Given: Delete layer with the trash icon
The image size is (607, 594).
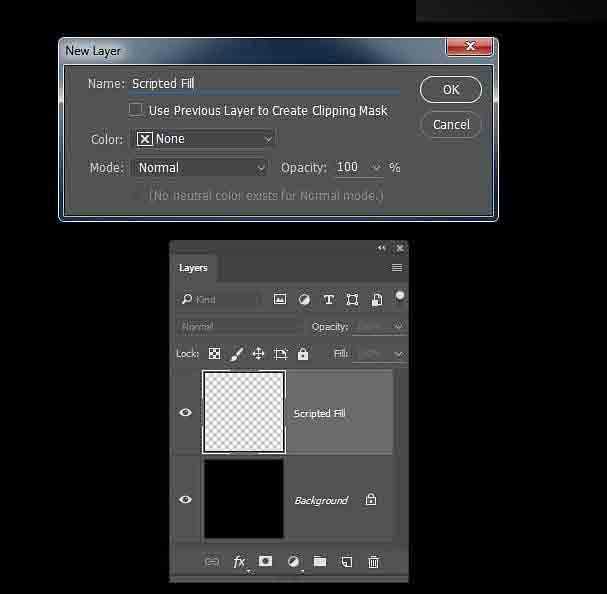Looking at the screenshot, I should tap(373, 562).
